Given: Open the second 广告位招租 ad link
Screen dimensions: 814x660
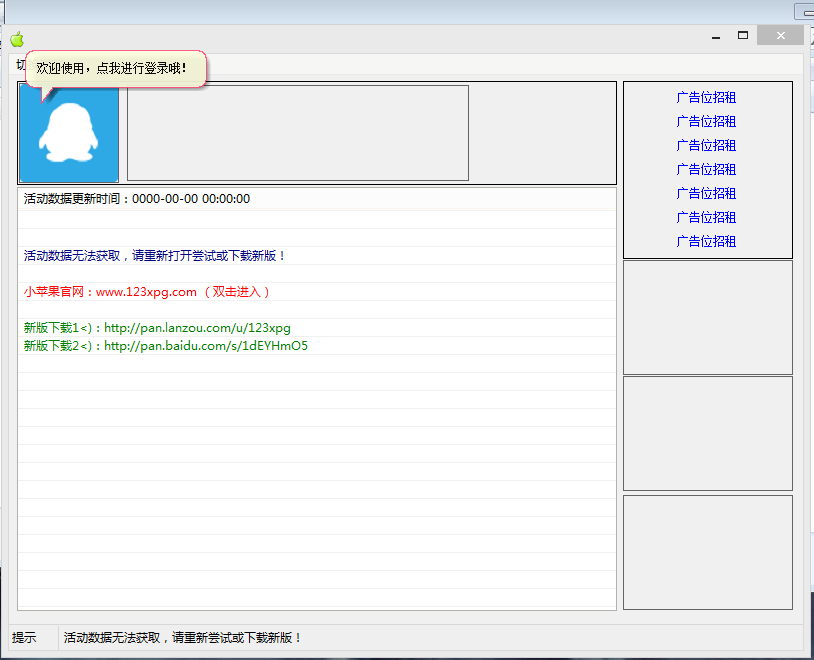Looking at the screenshot, I should click(x=706, y=121).
